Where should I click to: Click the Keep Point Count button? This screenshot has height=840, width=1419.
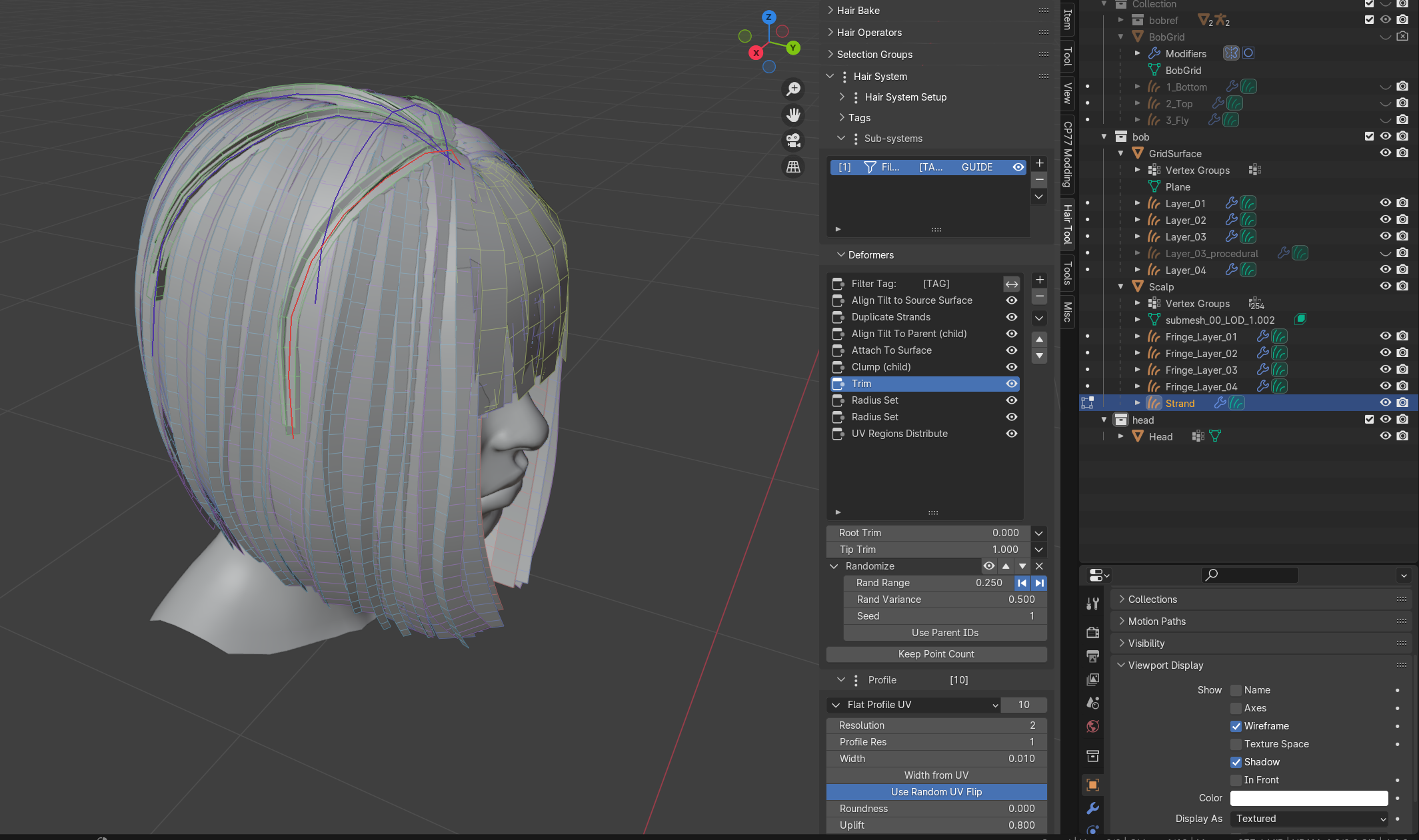pyautogui.click(x=936, y=654)
